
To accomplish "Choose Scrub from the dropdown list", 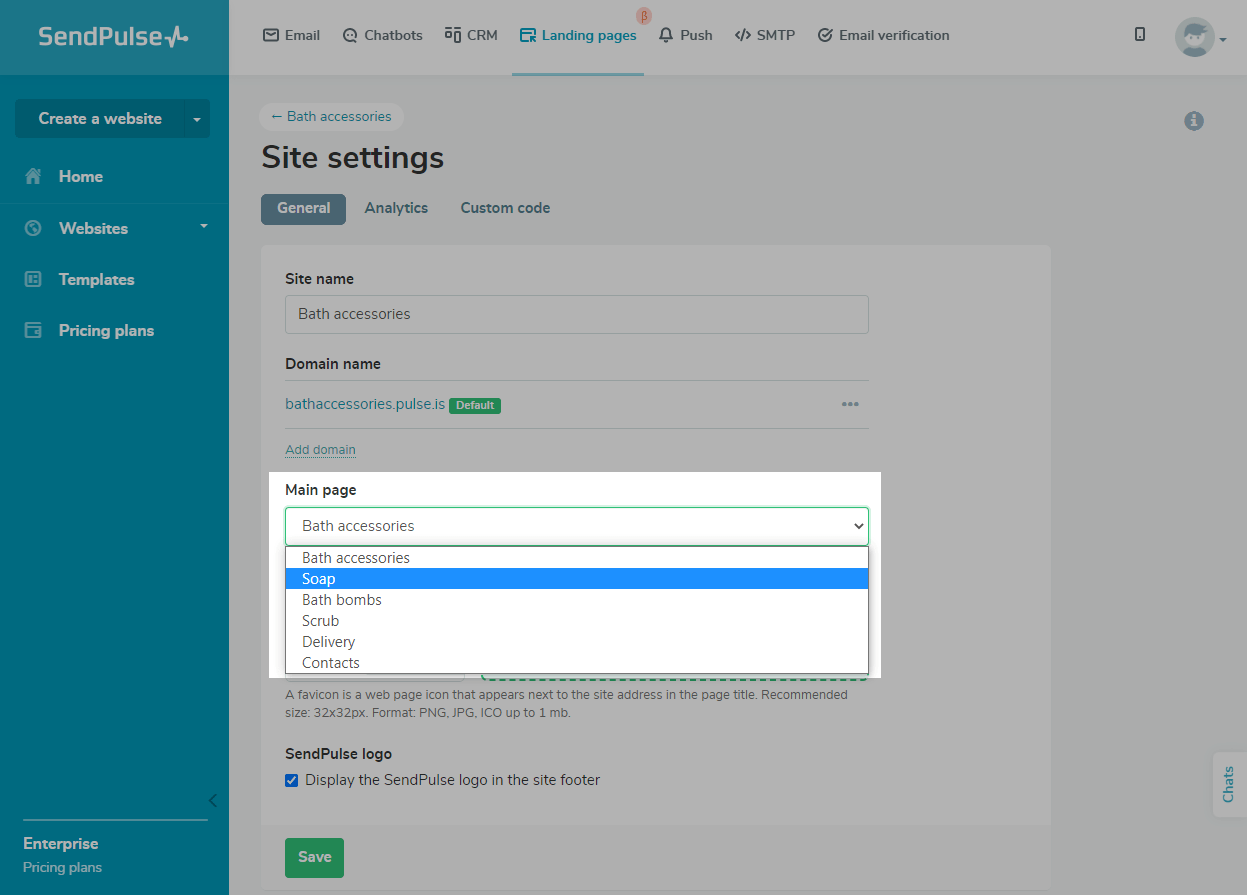I will tap(577, 621).
